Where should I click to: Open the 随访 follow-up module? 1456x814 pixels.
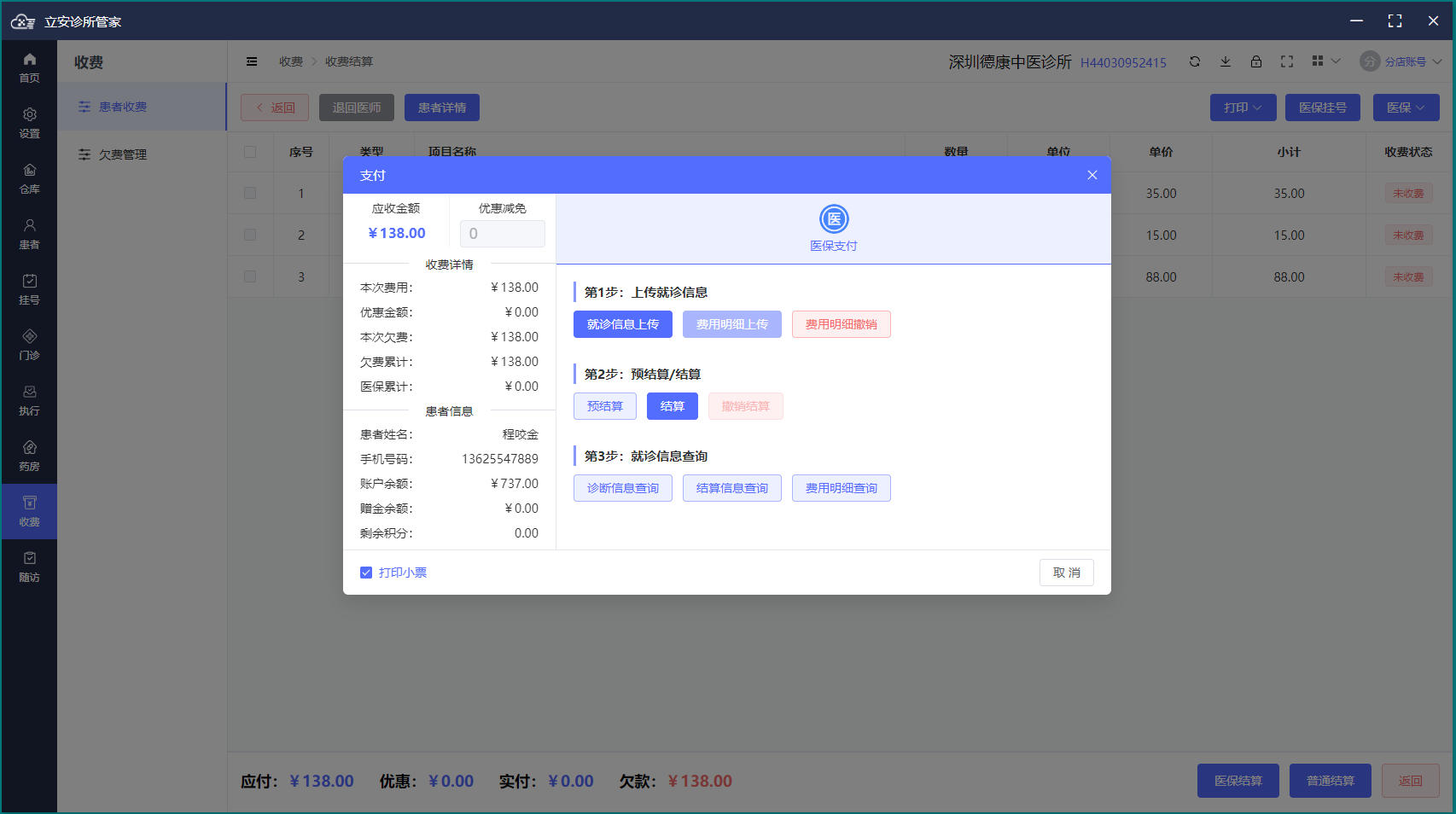[x=29, y=567]
